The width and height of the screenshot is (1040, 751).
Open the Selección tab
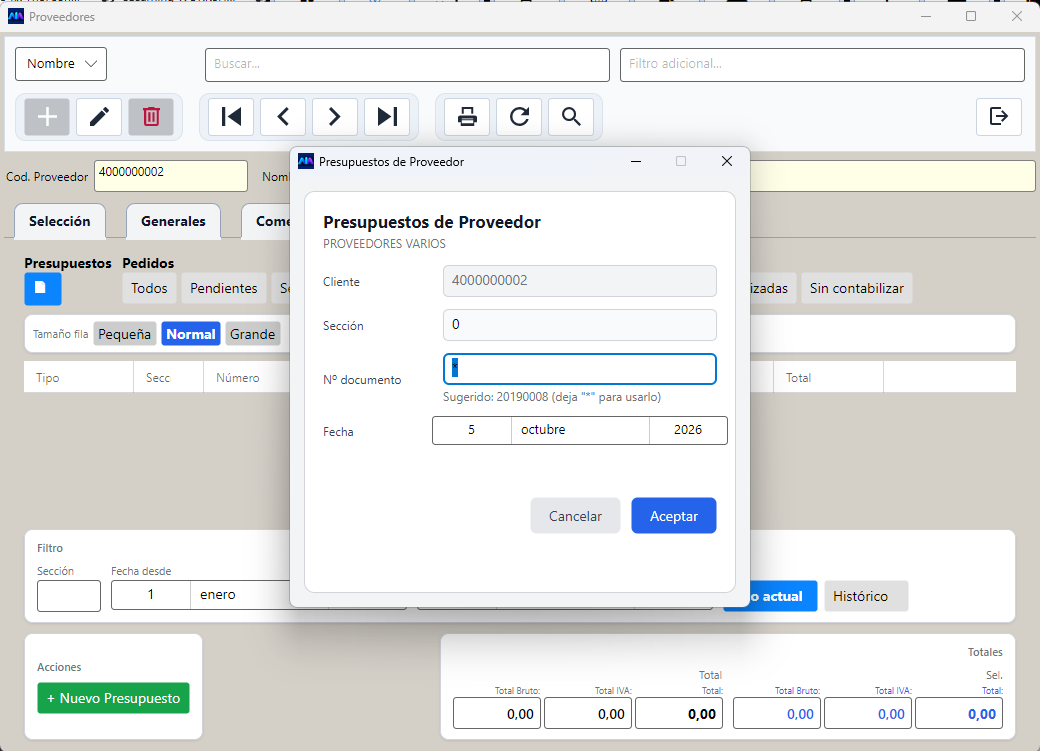coord(60,221)
